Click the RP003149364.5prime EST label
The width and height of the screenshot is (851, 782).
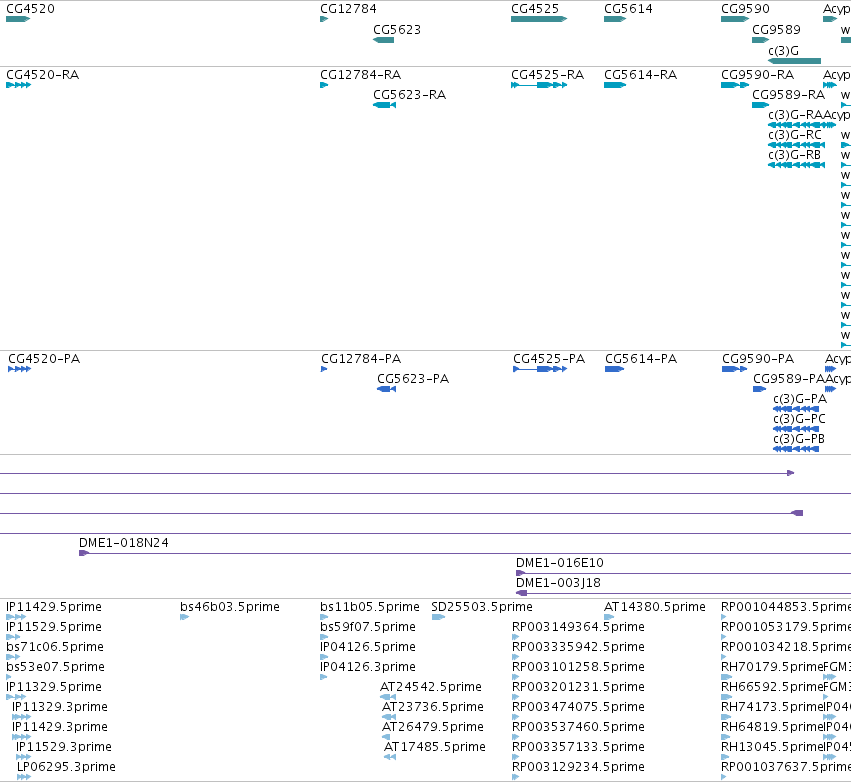click(578, 627)
